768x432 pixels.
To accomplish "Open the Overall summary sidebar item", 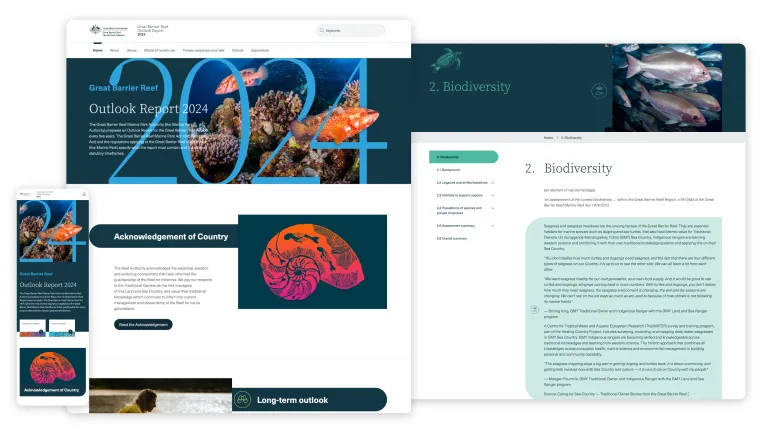I will 452,238.
